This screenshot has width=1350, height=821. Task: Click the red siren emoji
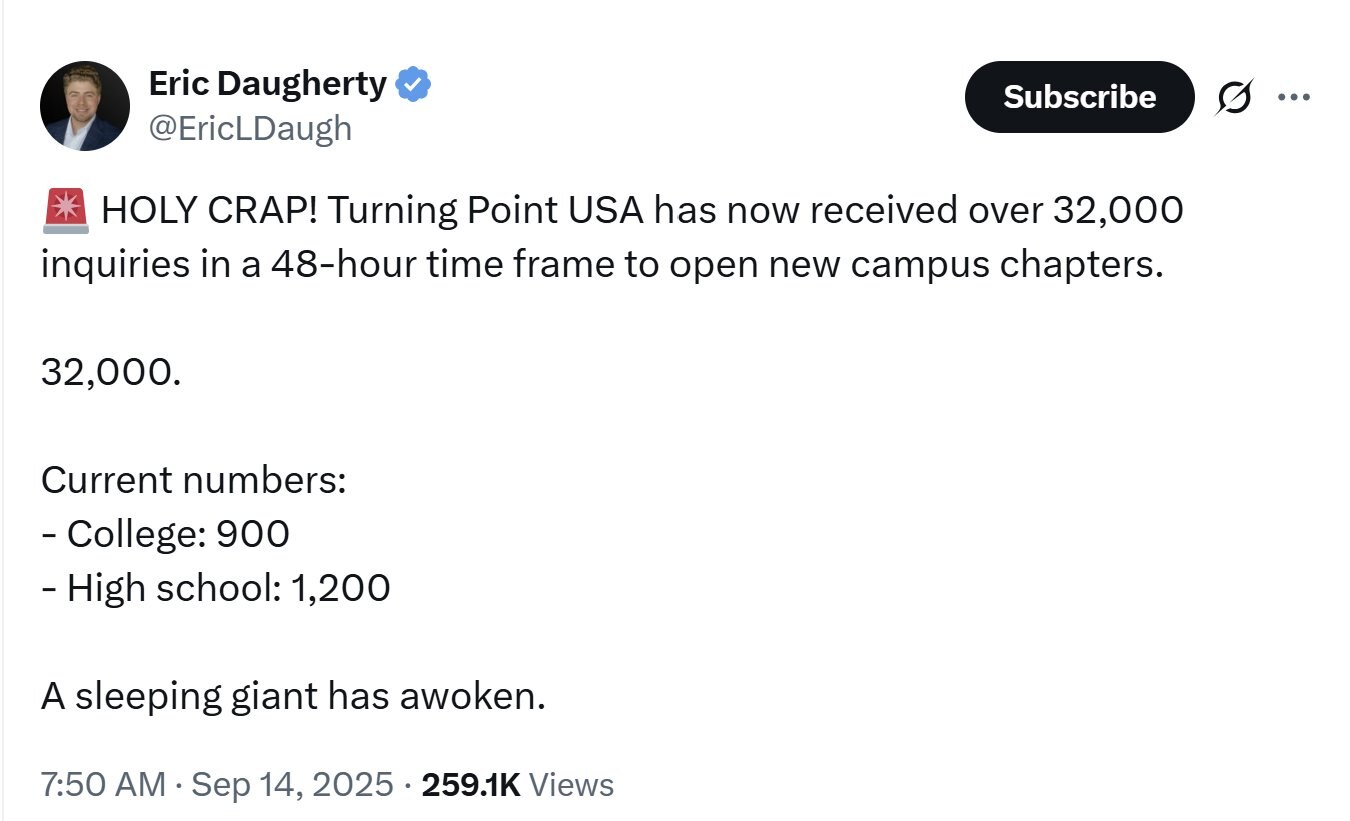coord(66,211)
